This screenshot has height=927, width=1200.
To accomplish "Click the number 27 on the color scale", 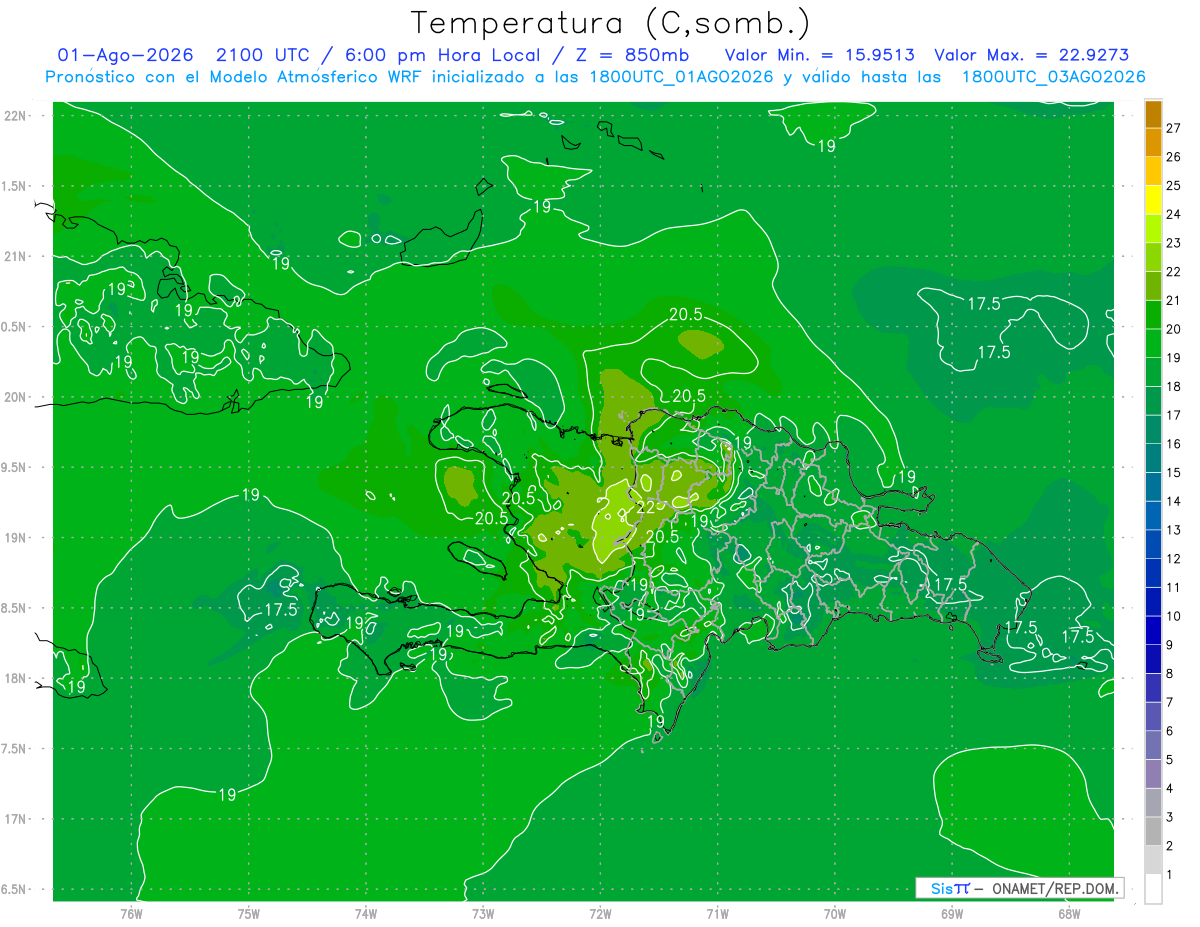I will 1174,128.
